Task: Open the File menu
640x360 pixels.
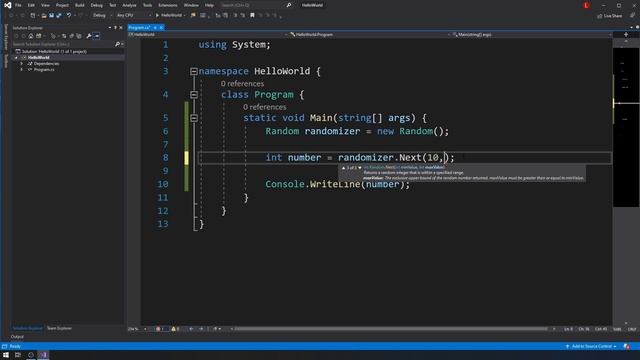Action: tap(18, 5)
